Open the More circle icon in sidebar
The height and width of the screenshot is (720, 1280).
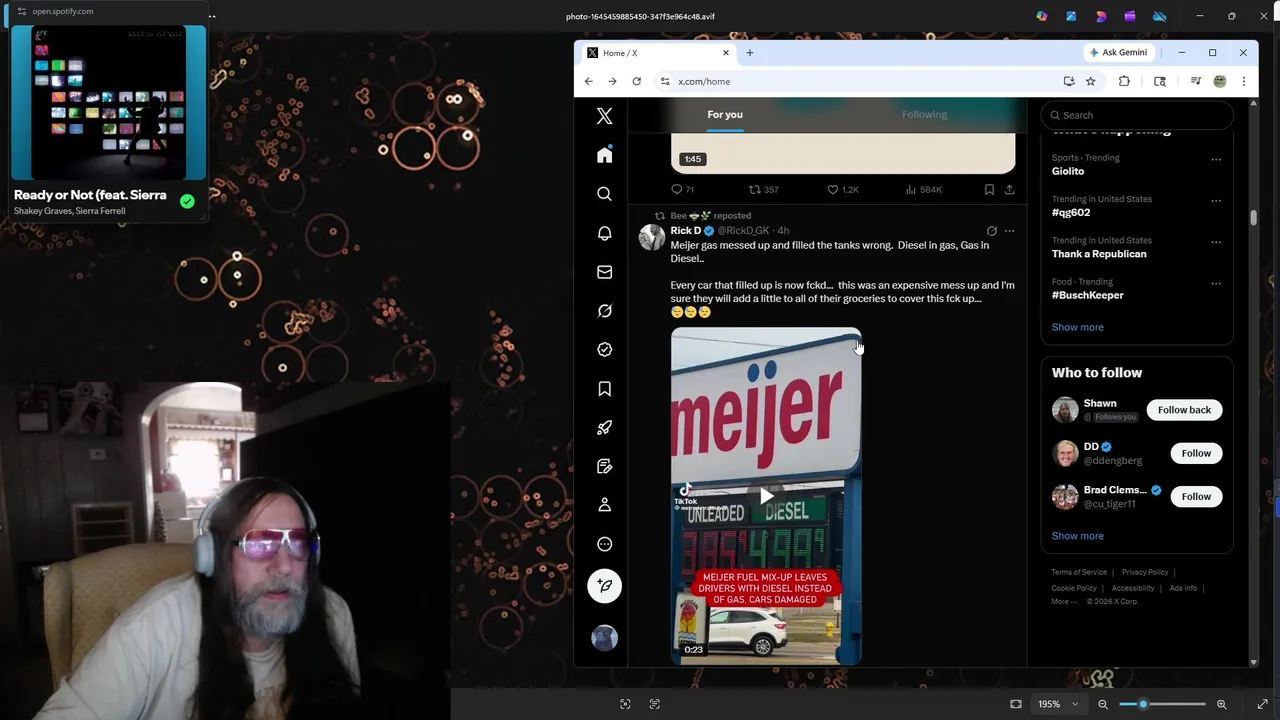[604, 545]
